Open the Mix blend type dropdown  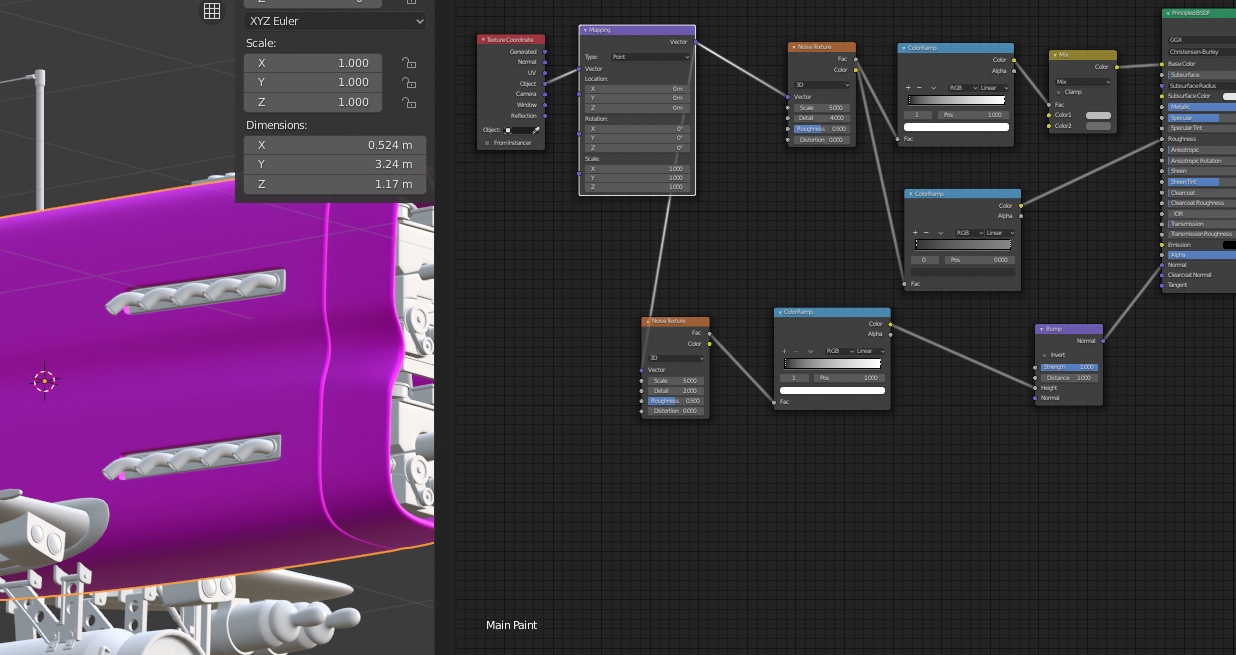tap(1083, 82)
